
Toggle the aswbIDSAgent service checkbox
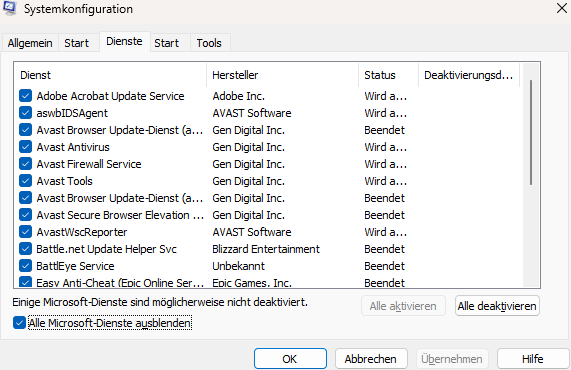pos(25,113)
